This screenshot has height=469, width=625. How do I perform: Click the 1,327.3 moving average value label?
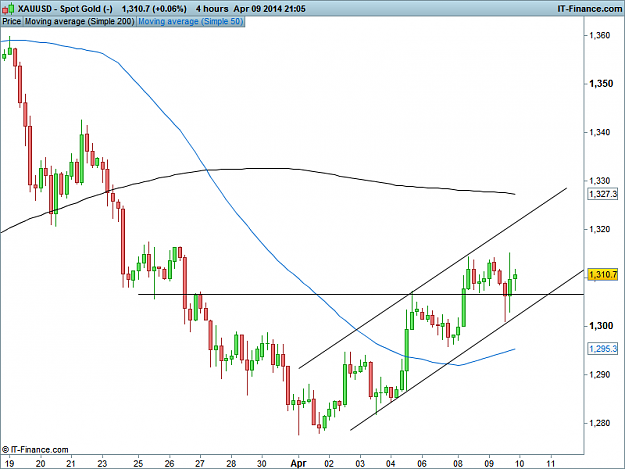(603, 194)
